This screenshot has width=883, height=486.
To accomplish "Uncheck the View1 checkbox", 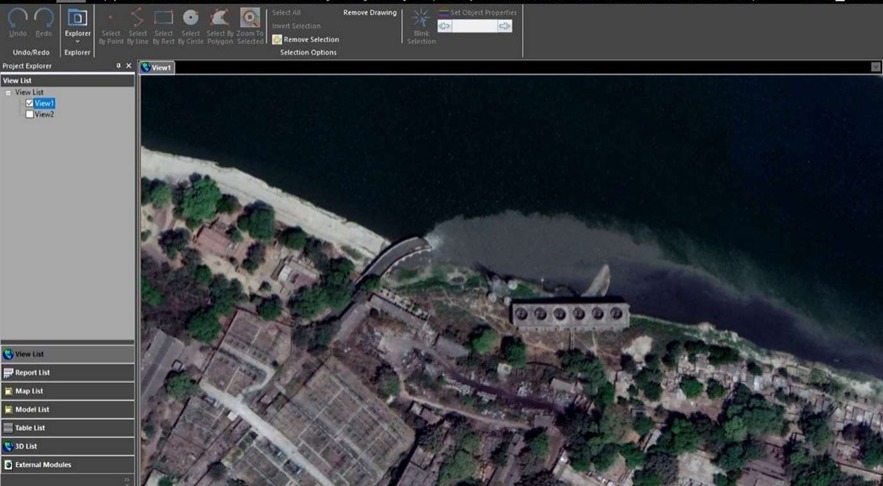I will point(30,103).
